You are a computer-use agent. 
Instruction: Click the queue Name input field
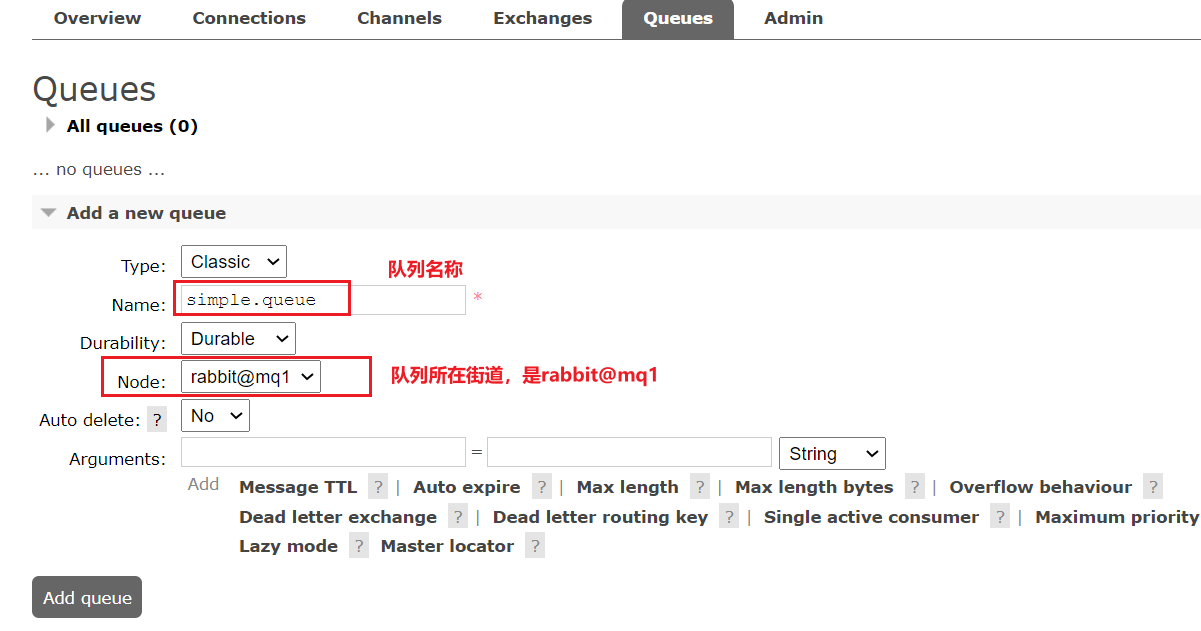(x=323, y=300)
